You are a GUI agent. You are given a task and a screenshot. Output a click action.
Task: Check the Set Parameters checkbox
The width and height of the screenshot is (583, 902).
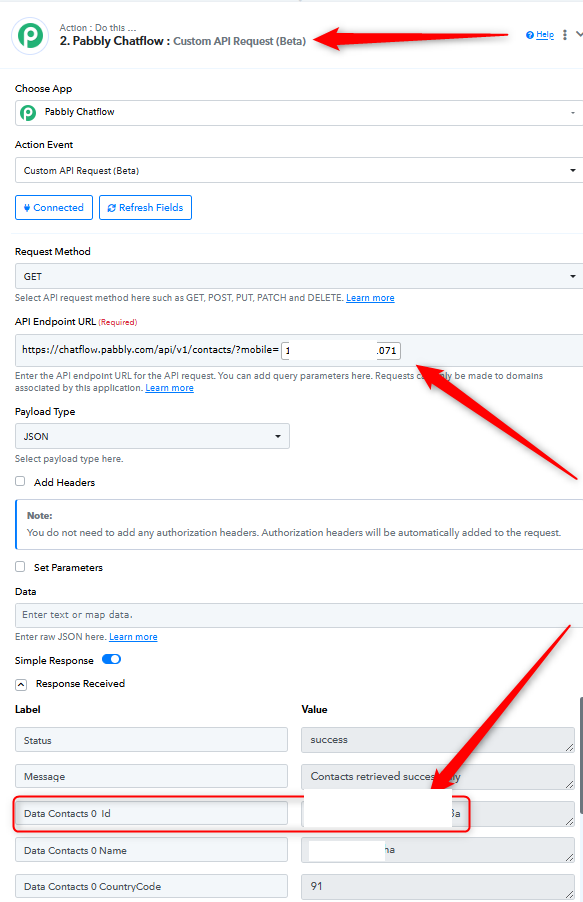(20, 567)
